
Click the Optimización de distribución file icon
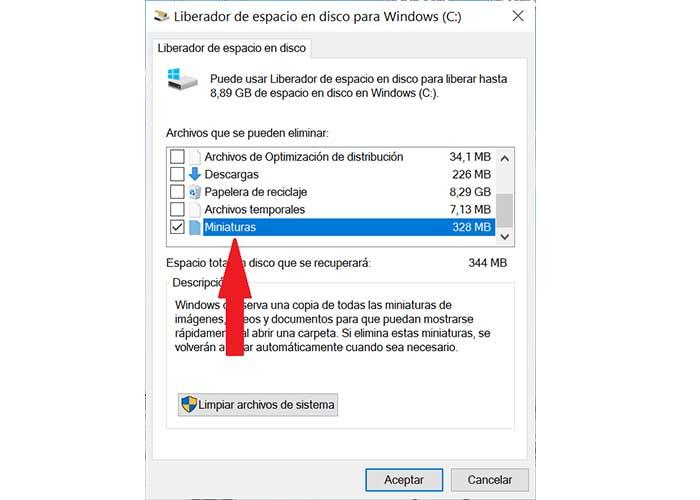click(x=195, y=157)
